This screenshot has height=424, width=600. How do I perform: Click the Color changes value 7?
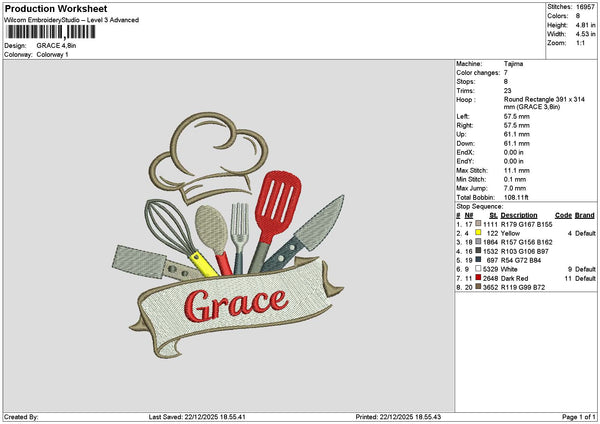(506, 73)
